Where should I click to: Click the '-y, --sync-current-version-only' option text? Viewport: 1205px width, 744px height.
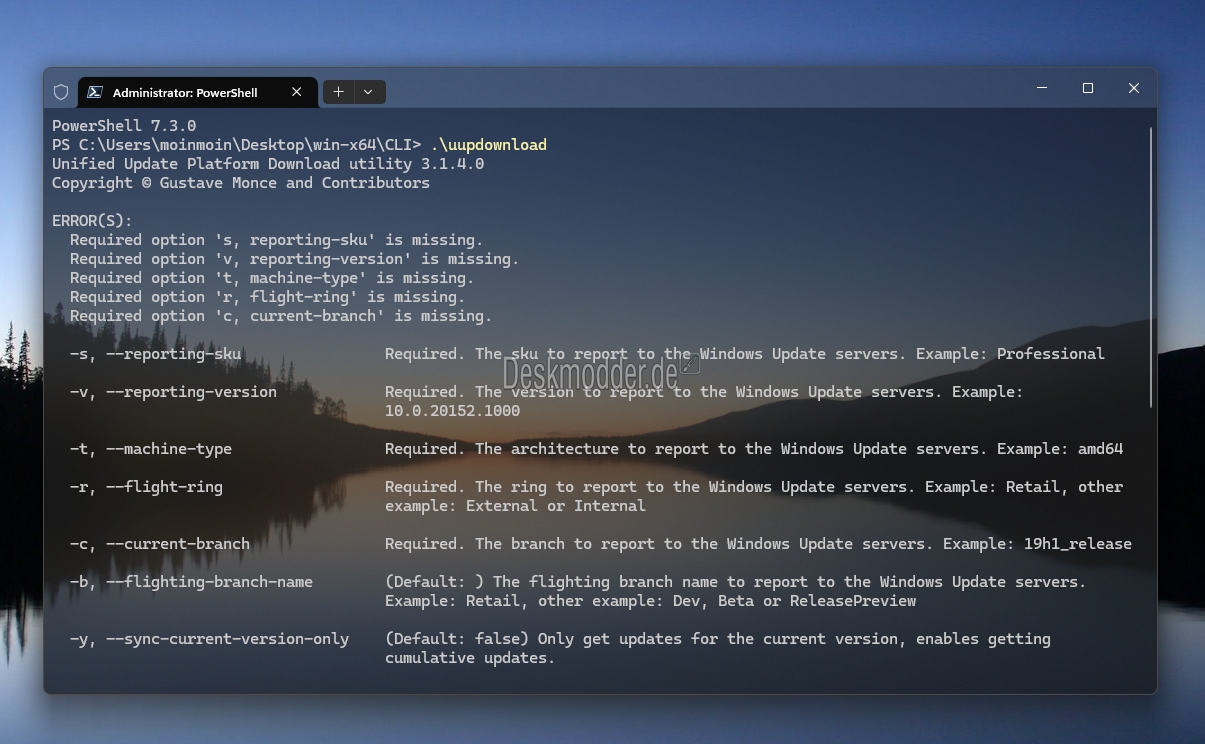[210, 639]
